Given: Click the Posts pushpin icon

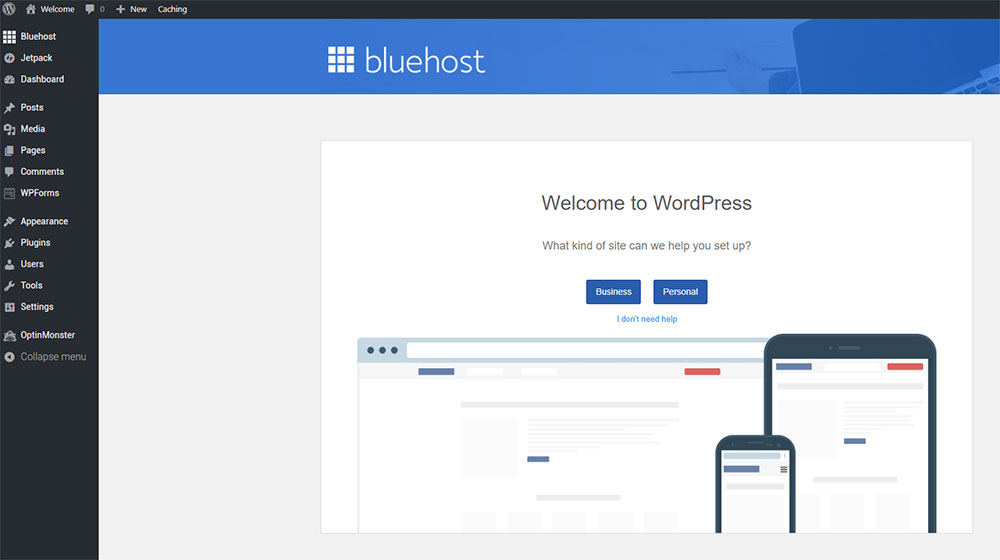Looking at the screenshot, I should tap(9, 108).
